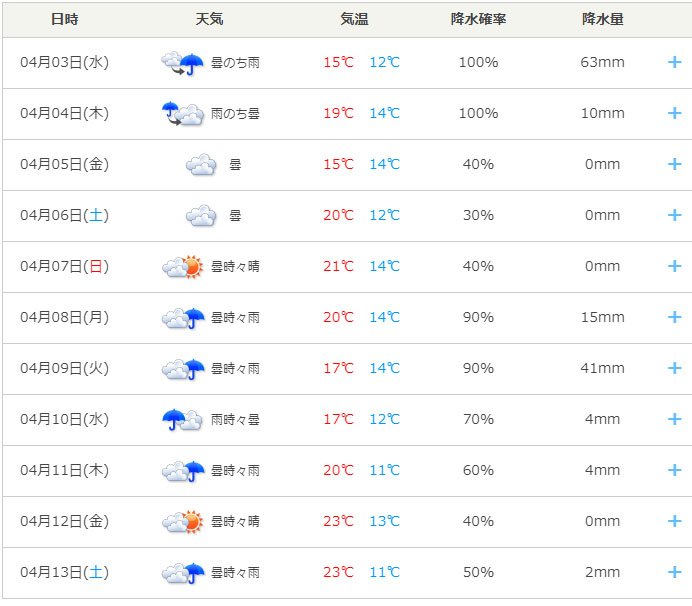Expand the 04月03日(水) row plus icon
This screenshot has width=692, height=606.
coord(674,62)
